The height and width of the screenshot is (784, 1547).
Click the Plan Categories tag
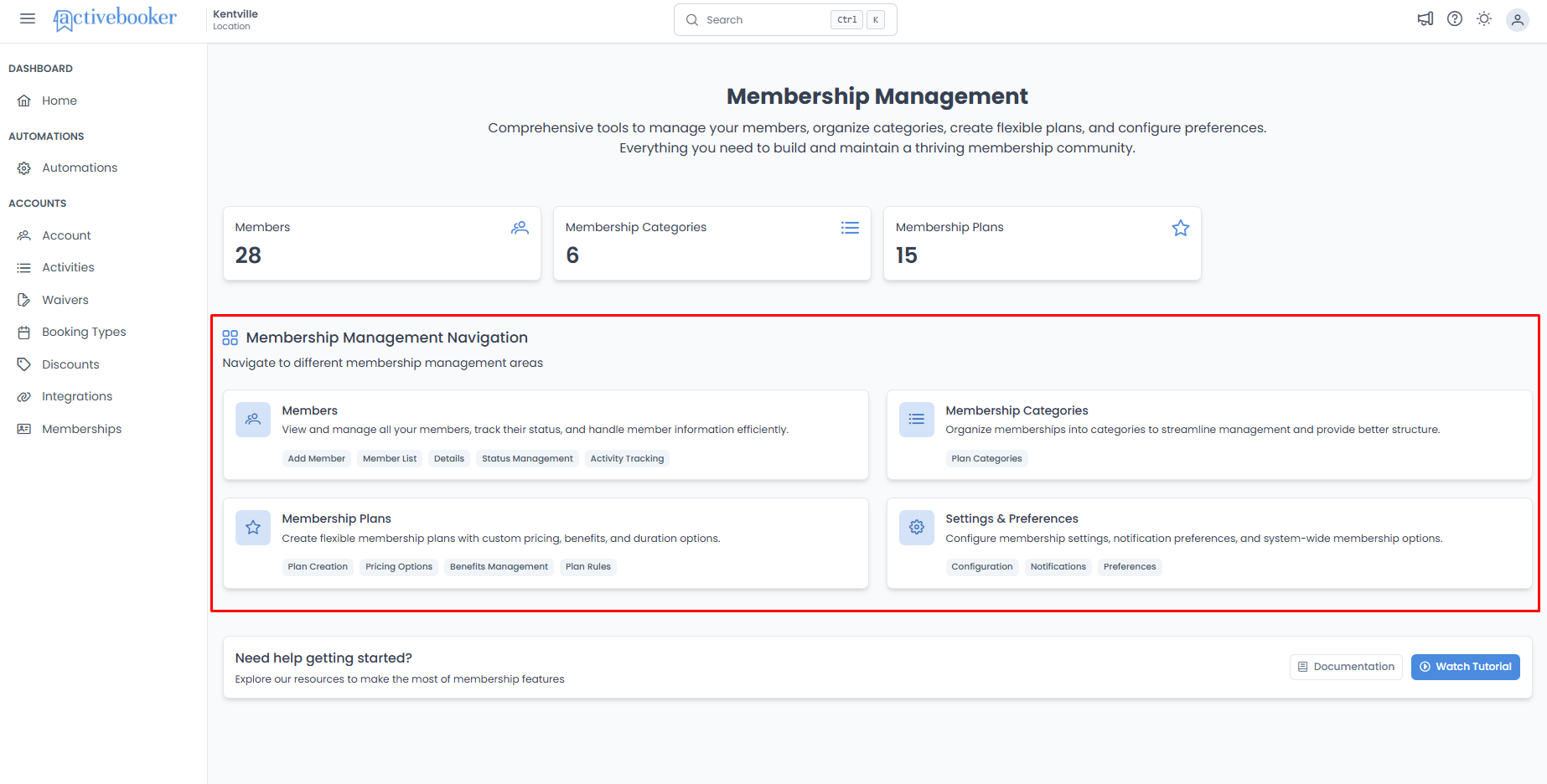(986, 459)
